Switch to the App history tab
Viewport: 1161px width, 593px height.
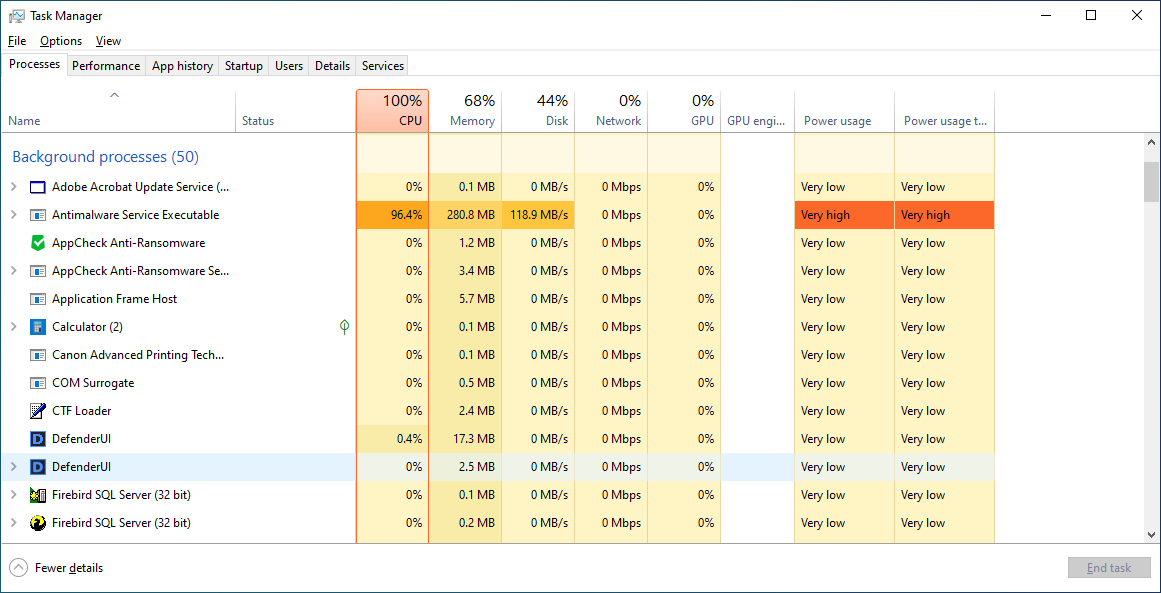(182, 66)
